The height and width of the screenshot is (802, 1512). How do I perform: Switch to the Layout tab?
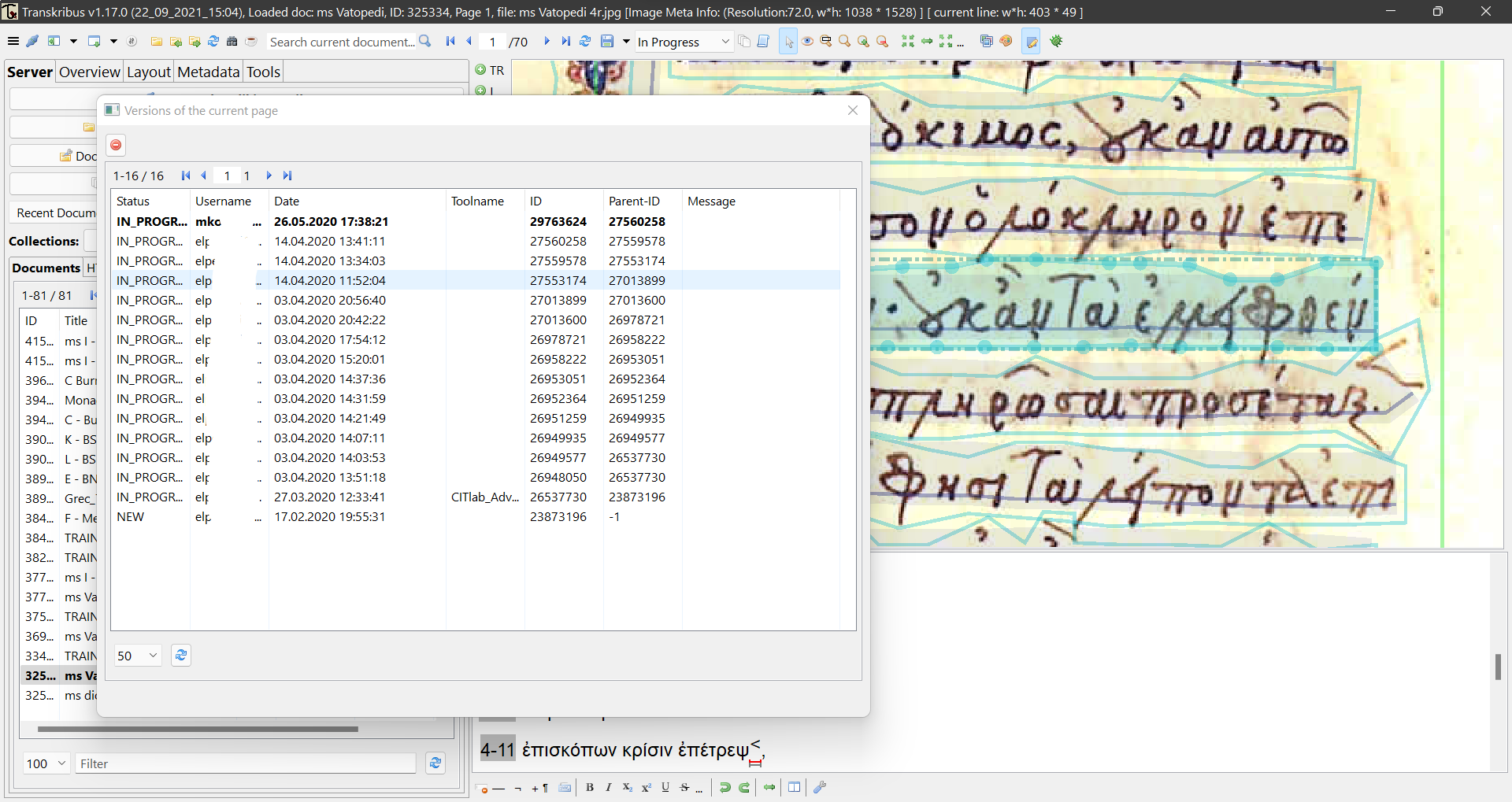click(149, 72)
